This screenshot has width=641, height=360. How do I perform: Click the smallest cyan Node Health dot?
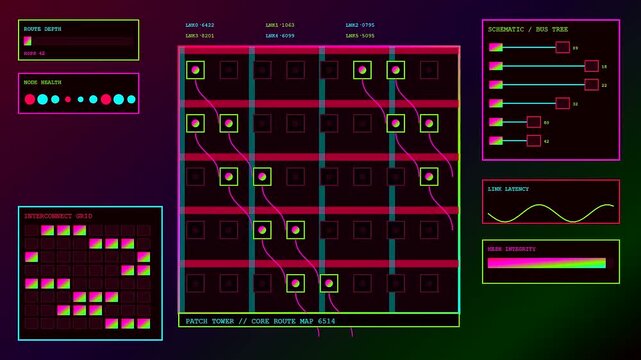[81, 99]
